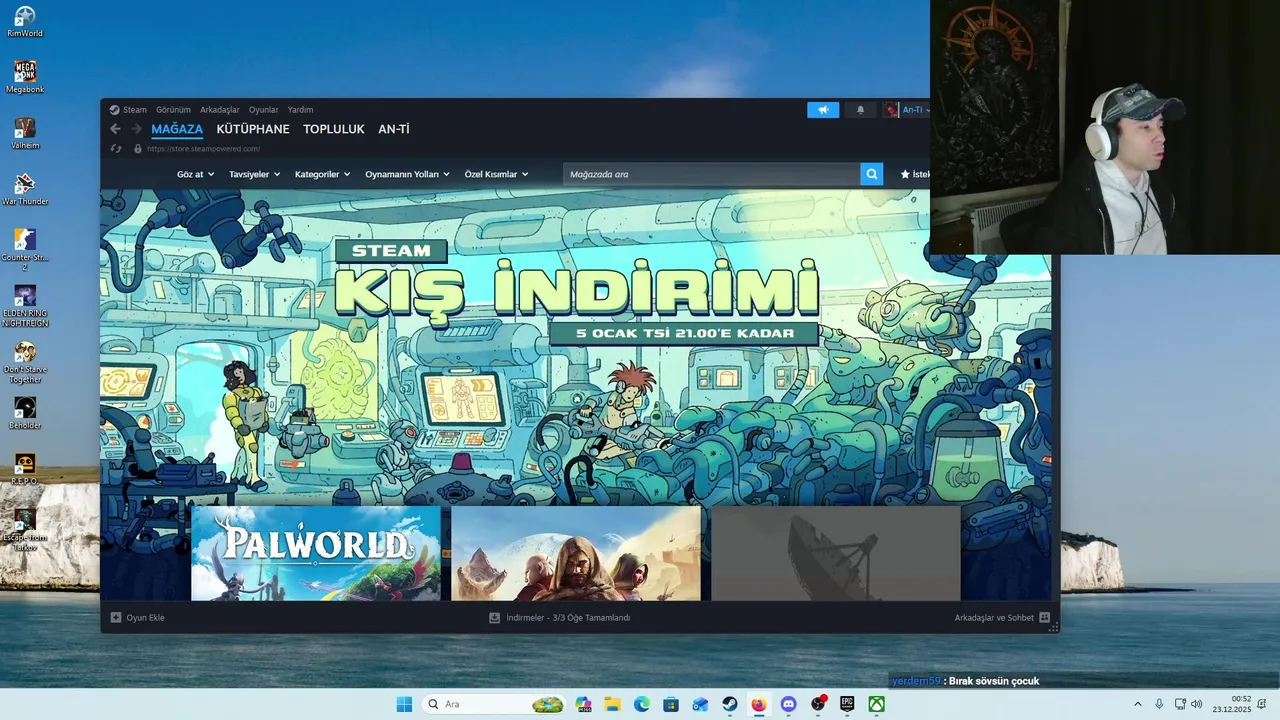Open the taskbar clock and date
Image resolution: width=1280 pixels, height=720 pixels.
point(1232,704)
